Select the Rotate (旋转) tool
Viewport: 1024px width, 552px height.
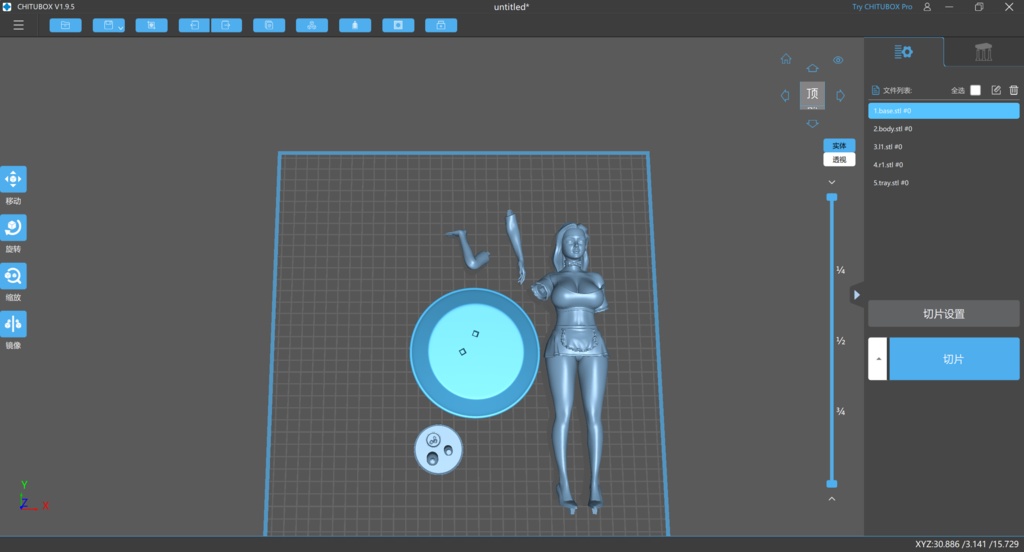pyautogui.click(x=13, y=228)
